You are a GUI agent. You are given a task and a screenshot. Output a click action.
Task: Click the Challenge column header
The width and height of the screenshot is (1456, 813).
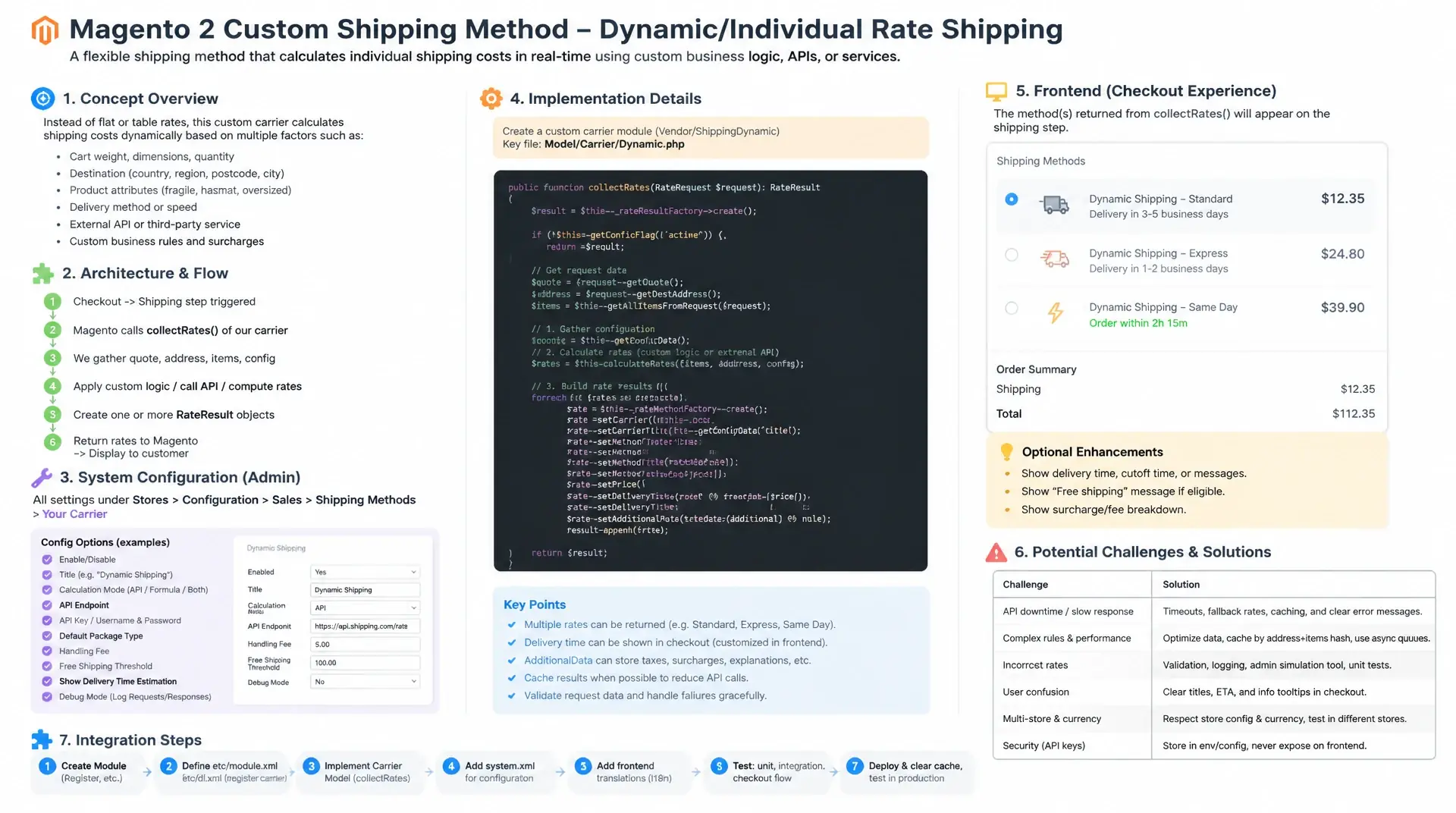(x=1025, y=585)
